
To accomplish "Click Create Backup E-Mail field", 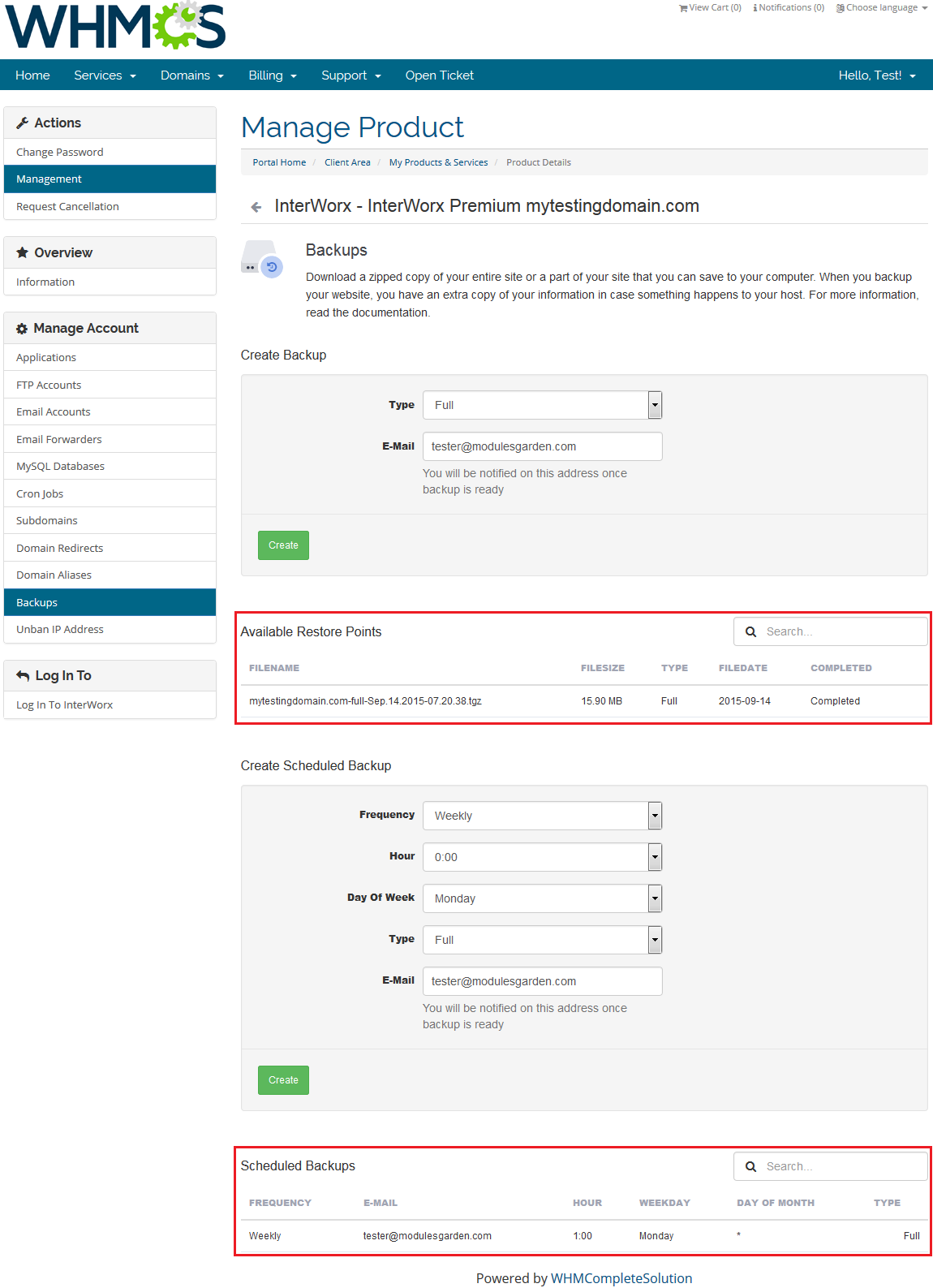I will point(543,446).
